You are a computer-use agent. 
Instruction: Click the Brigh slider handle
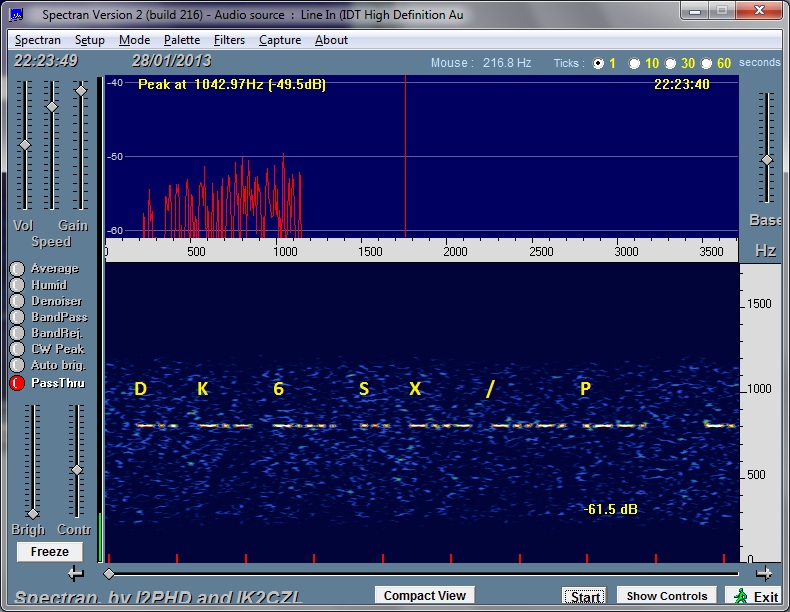tap(33, 514)
